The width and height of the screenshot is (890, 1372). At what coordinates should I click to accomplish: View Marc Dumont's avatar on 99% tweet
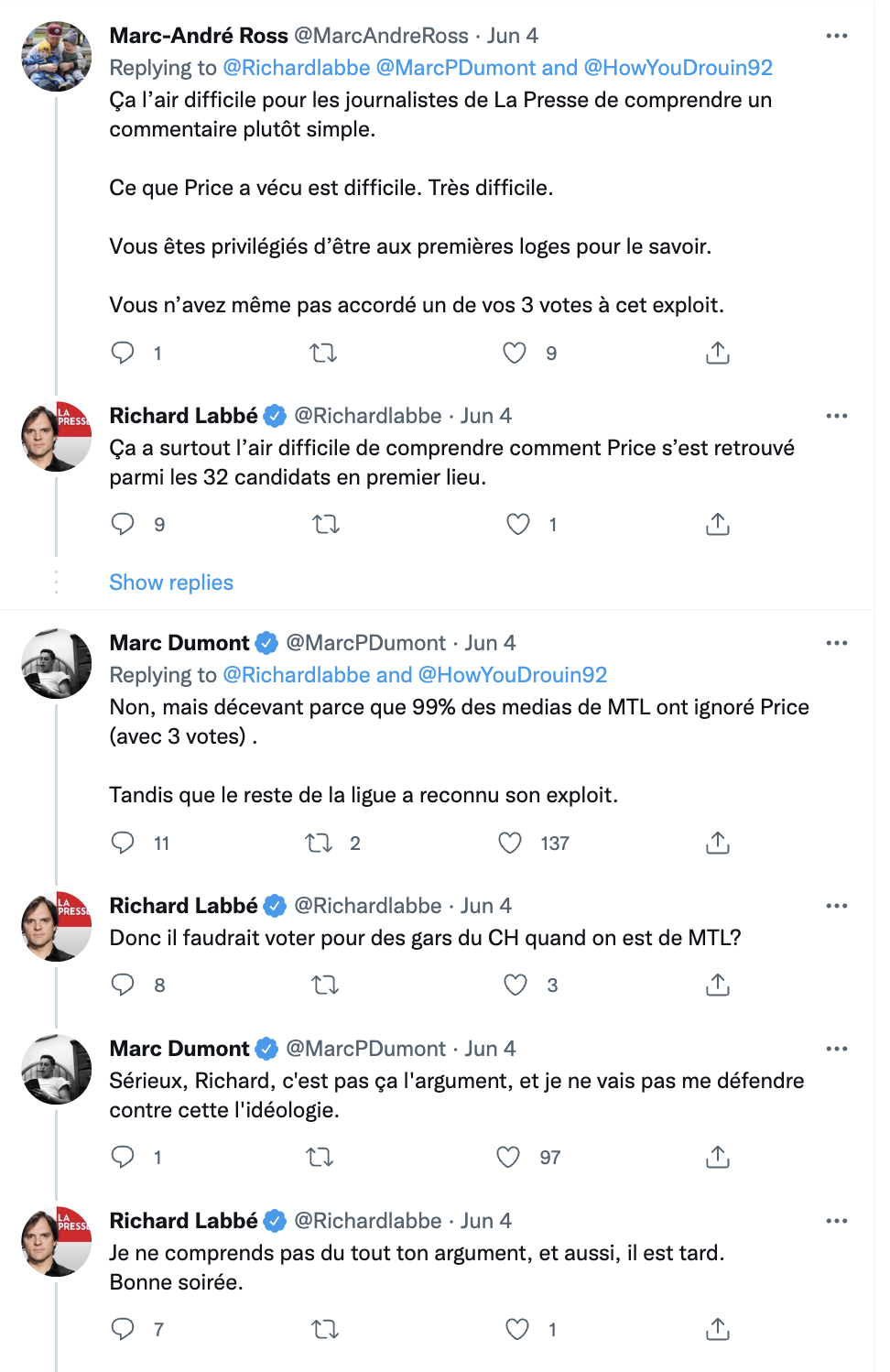[x=57, y=664]
